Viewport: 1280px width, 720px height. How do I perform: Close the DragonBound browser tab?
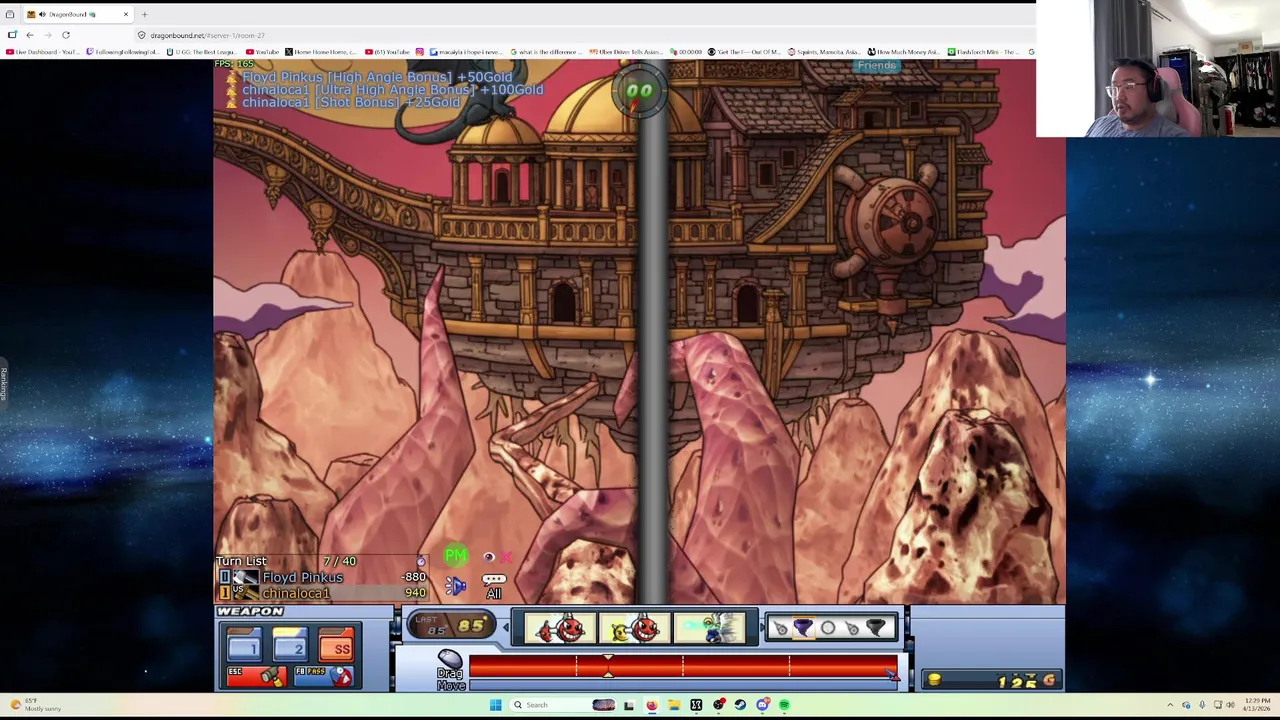(x=126, y=14)
